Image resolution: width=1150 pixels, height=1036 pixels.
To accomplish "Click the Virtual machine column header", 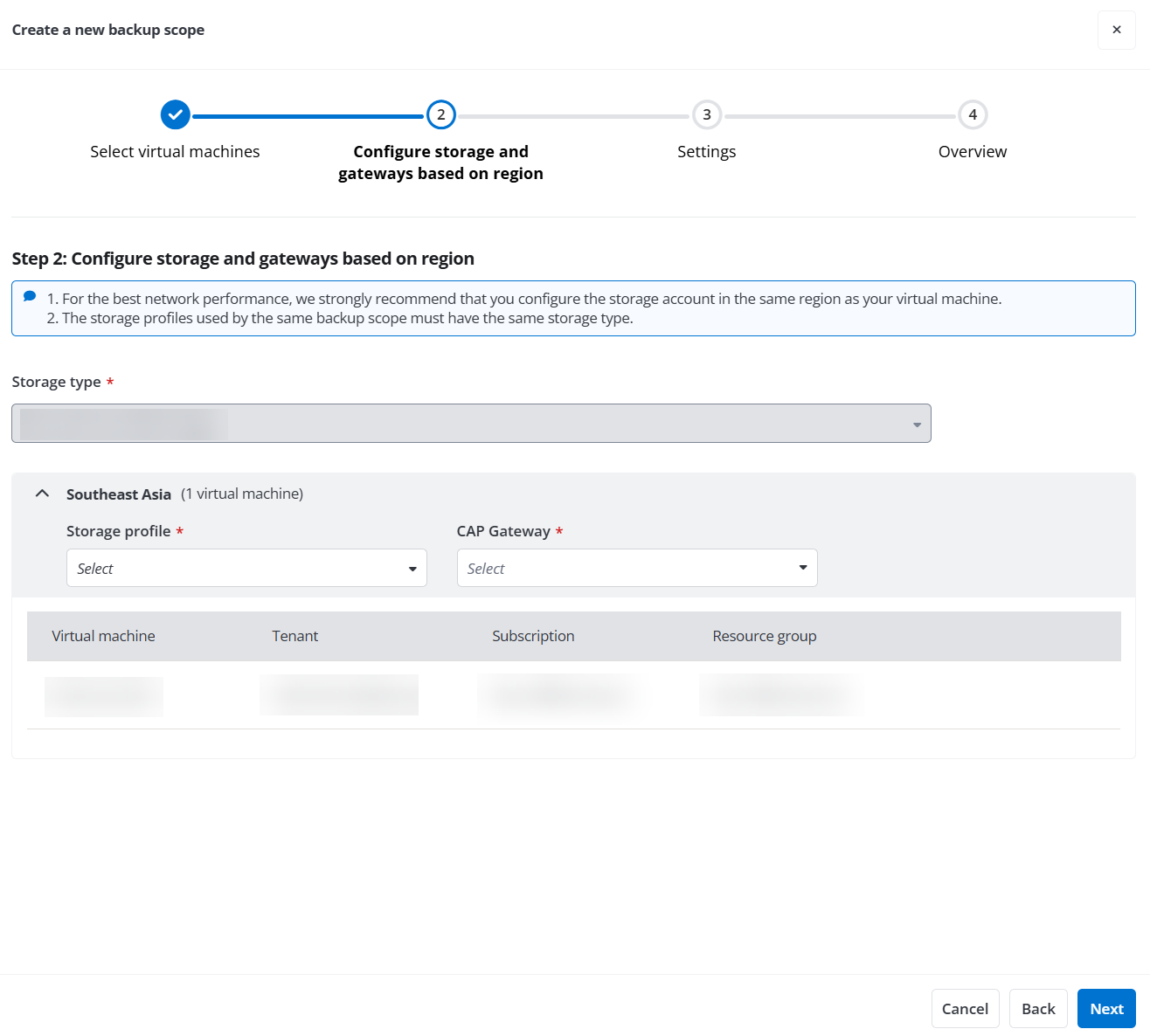I will [103, 636].
